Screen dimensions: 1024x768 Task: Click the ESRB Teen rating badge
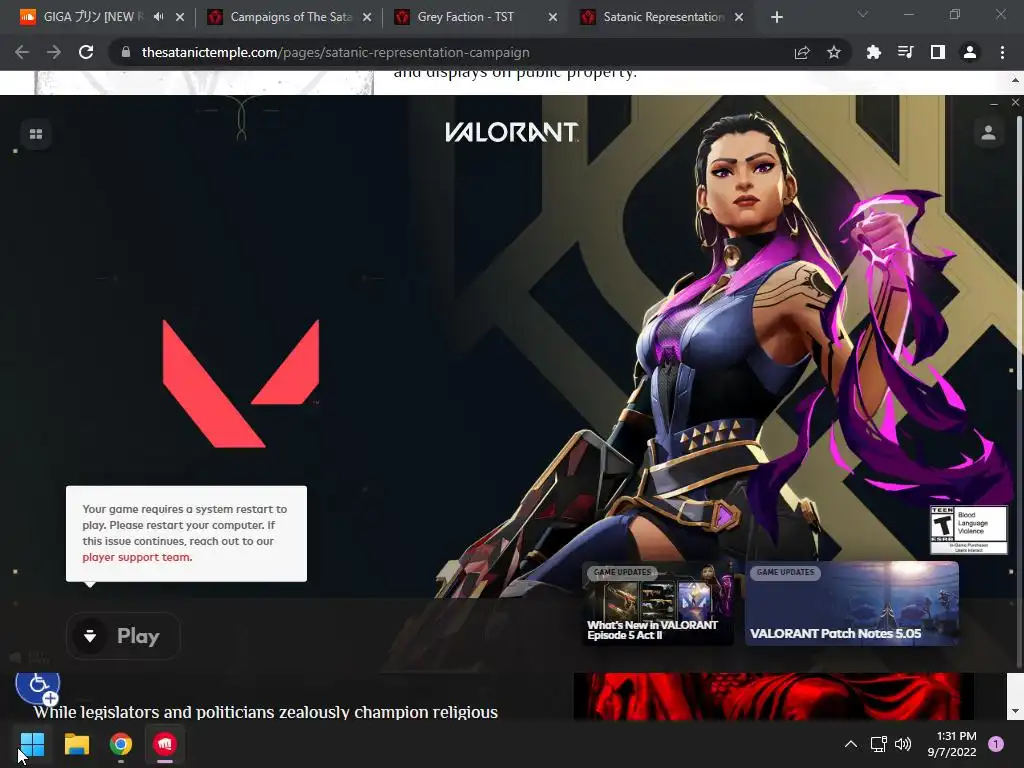pos(968,530)
